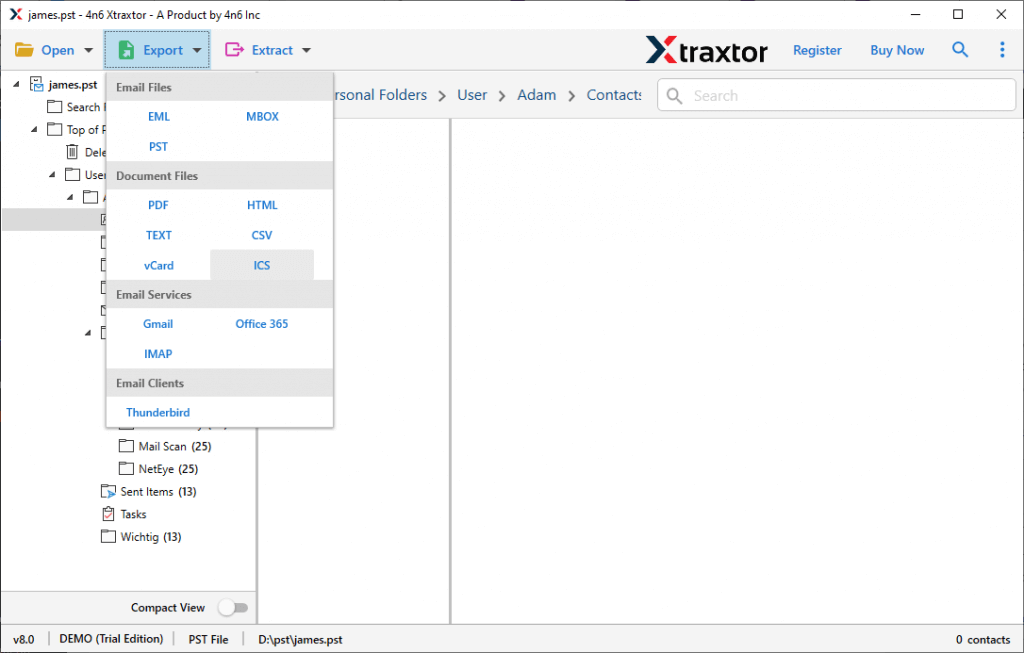This screenshot has height=653, width=1024.
Task: Click the Buy Now link
Action: point(896,49)
